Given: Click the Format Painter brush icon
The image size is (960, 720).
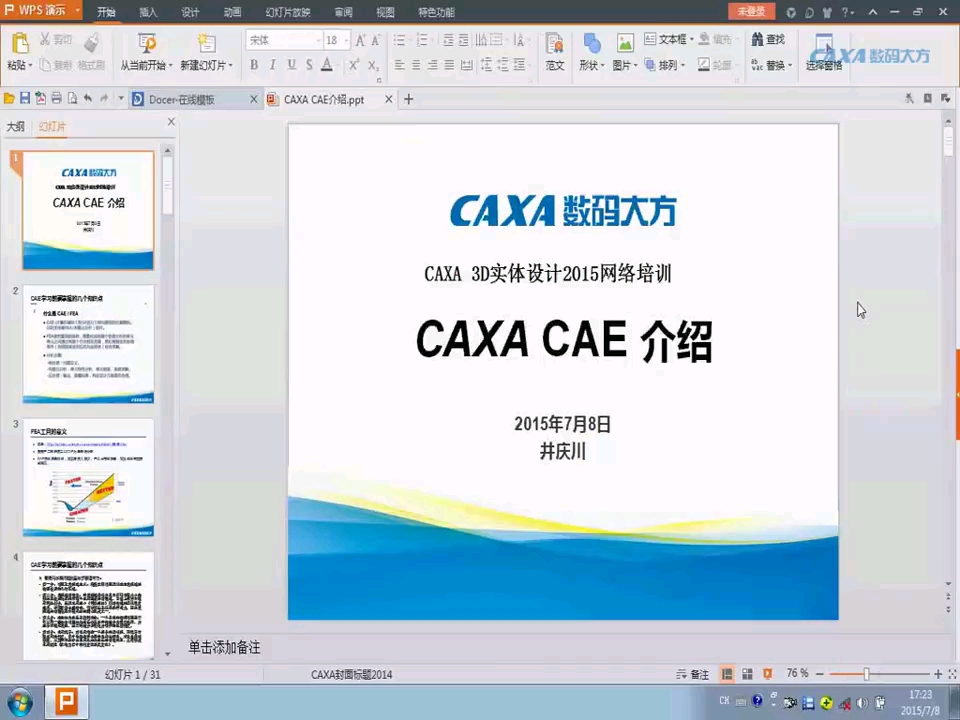Looking at the screenshot, I should (91, 42).
